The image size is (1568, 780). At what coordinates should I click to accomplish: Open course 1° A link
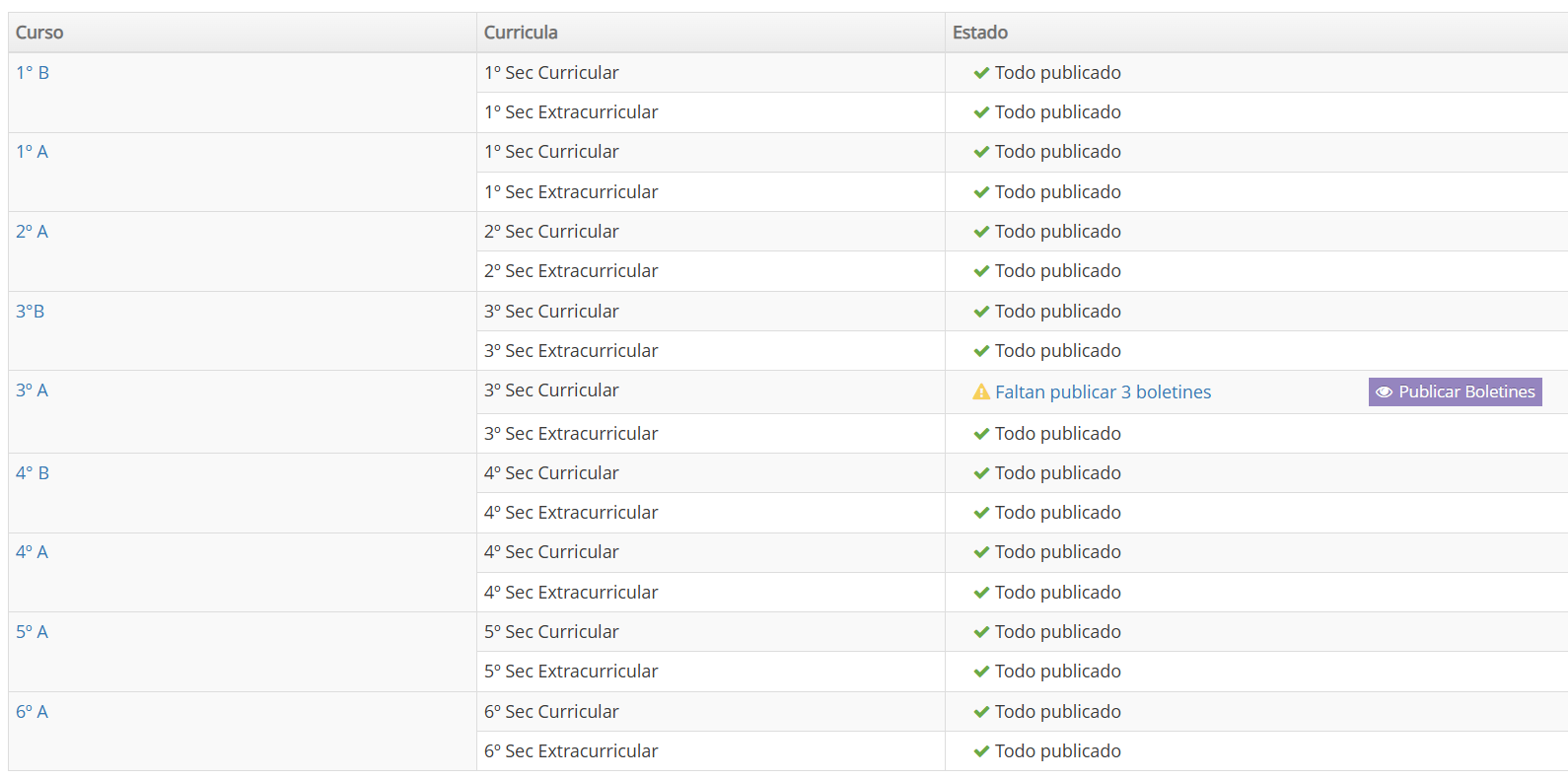coord(32,151)
